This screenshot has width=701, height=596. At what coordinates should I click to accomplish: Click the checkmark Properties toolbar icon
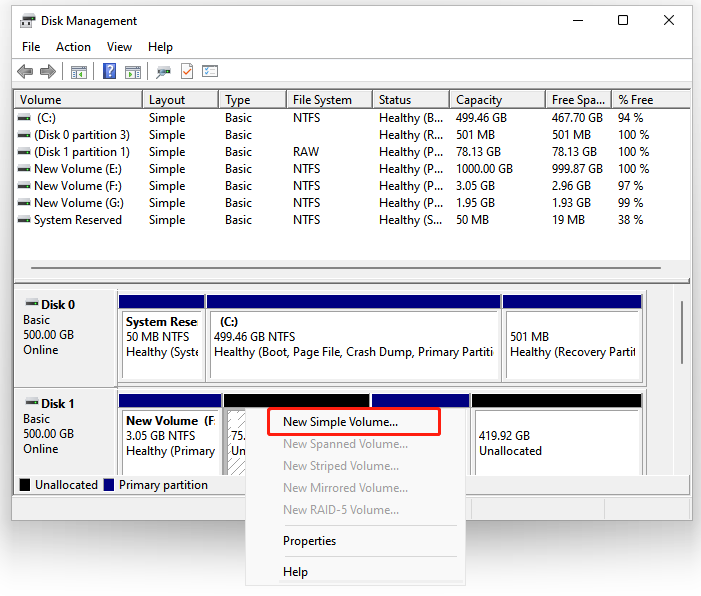186,72
